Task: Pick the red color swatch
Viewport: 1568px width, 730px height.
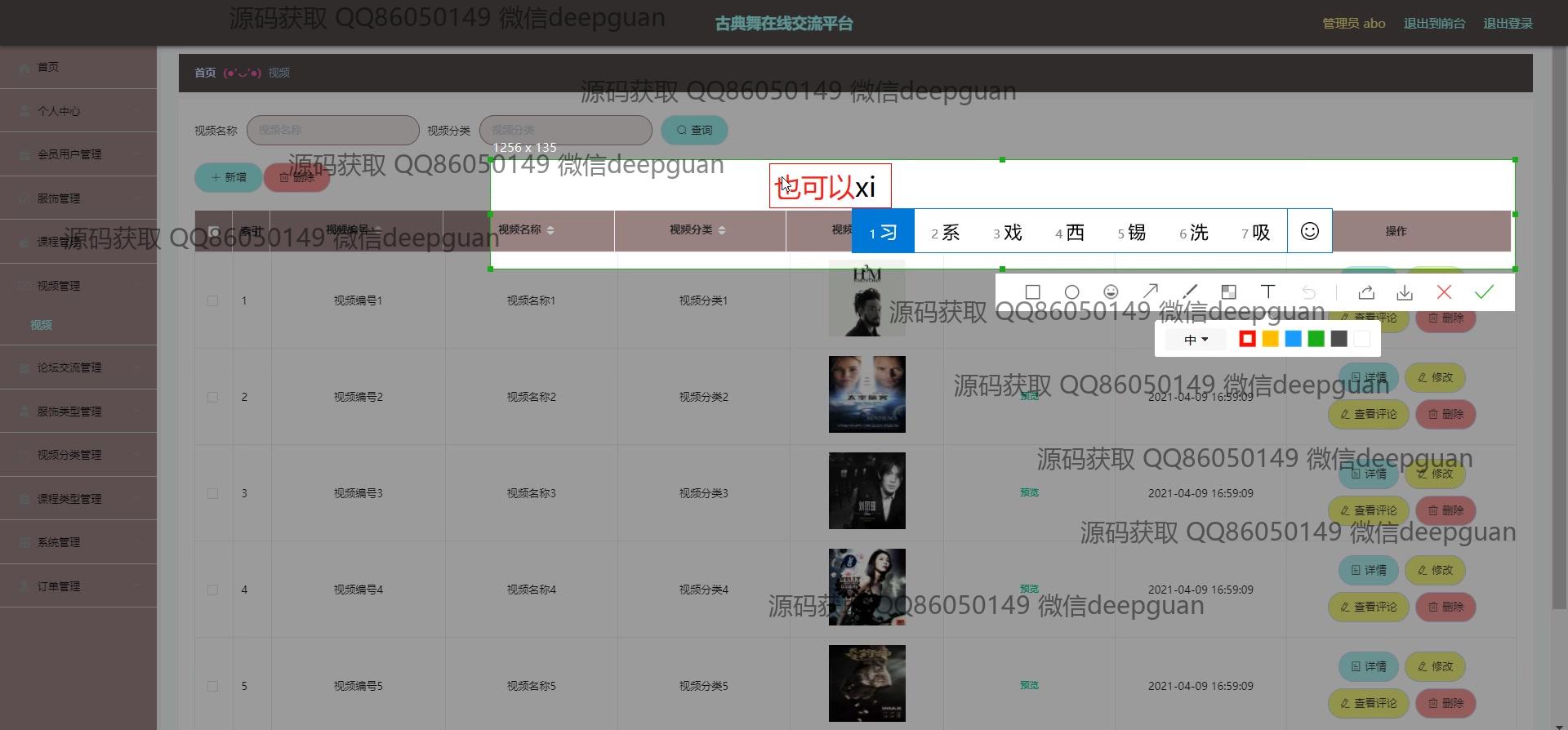Action: (x=1247, y=339)
